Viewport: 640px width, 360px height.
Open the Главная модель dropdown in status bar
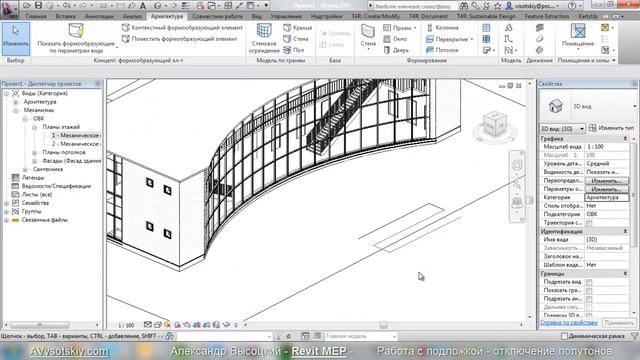tap(360, 336)
